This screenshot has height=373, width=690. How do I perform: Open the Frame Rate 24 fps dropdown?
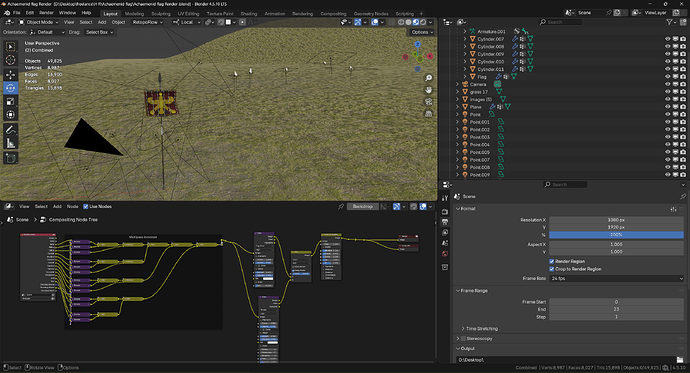point(616,278)
